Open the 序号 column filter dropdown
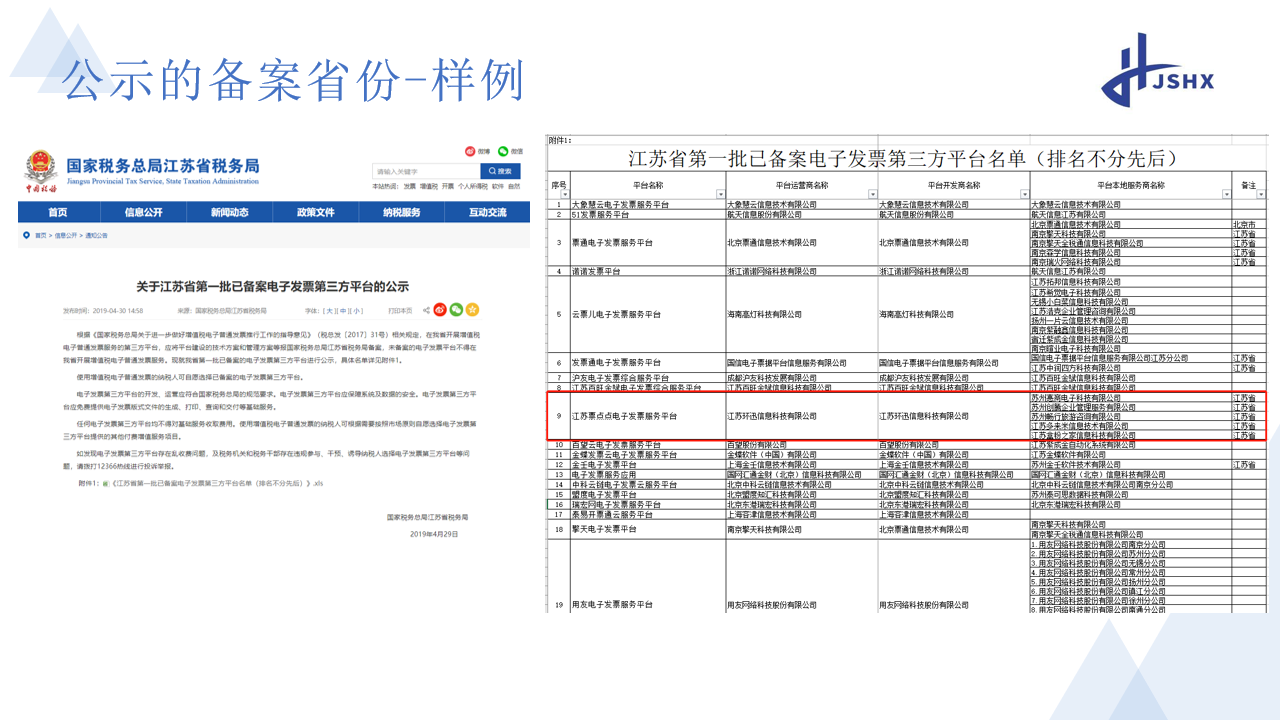 tap(565, 194)
